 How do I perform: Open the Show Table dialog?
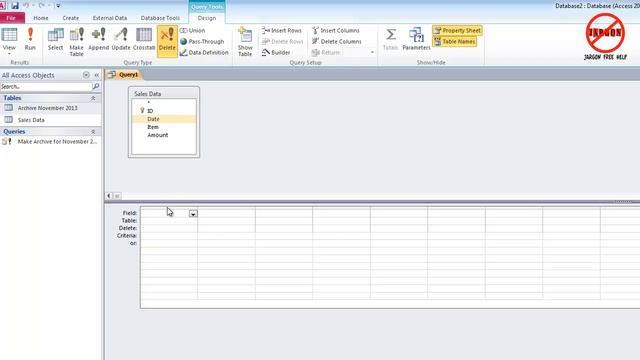(x=245, y=42)
